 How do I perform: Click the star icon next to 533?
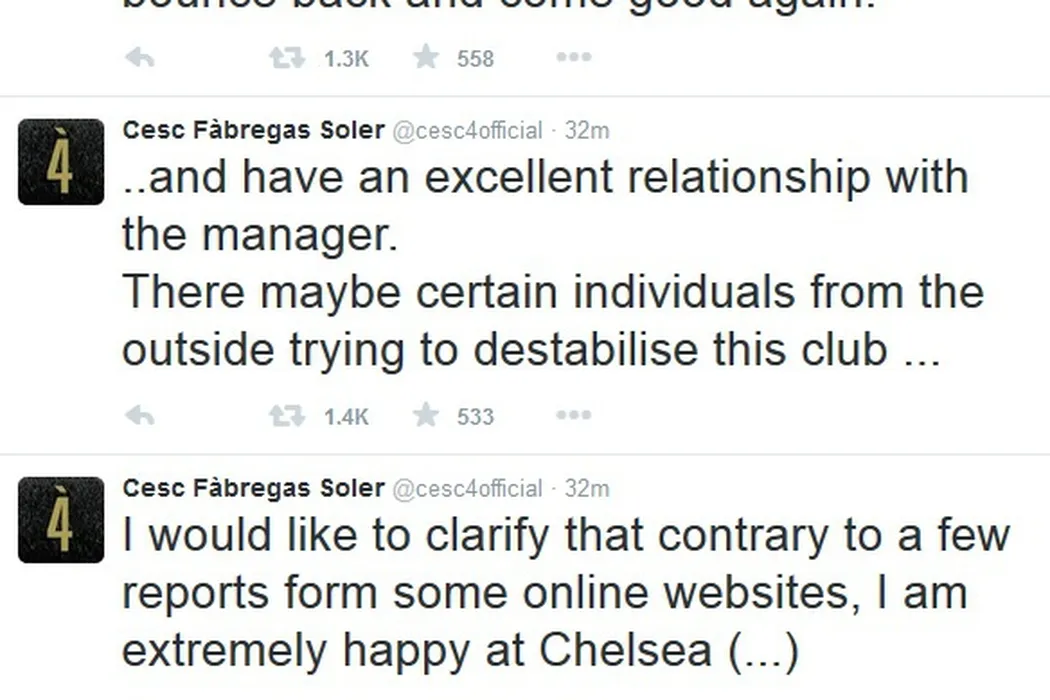tap(426, 416)
